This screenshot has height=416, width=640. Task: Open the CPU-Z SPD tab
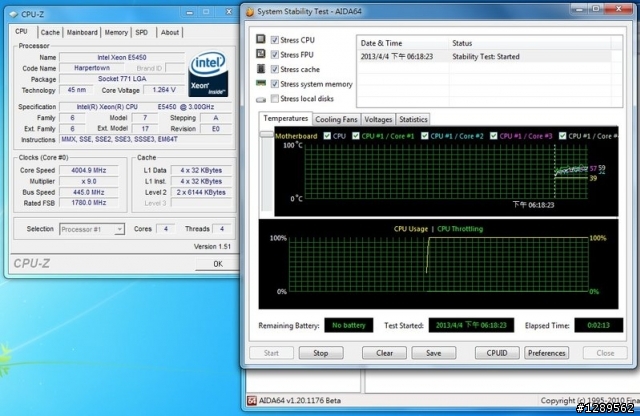(142, 32)
